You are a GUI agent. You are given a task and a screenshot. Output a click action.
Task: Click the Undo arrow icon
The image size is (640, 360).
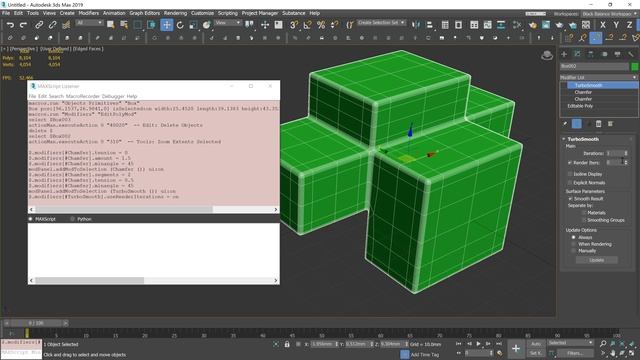10,25
